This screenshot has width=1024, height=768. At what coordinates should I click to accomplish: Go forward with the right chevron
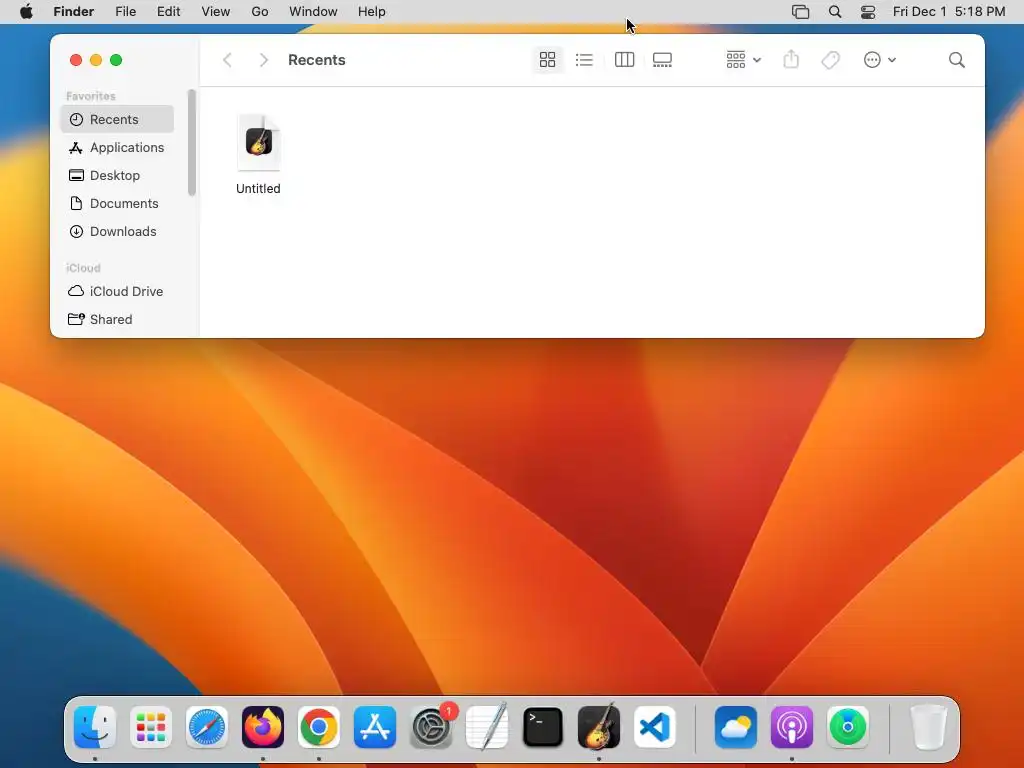tap(263, 60)
